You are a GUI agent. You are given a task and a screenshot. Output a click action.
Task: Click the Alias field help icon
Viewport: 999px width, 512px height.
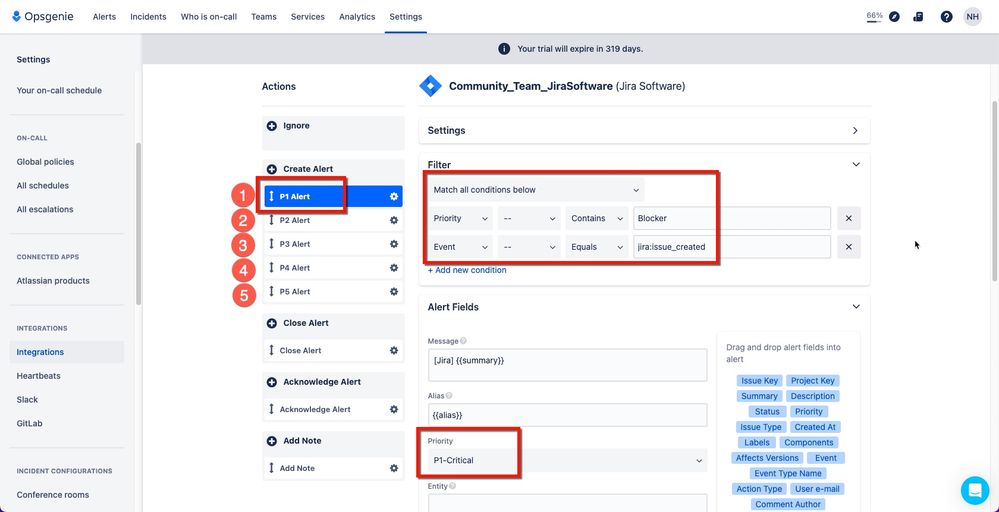(449, 396)
